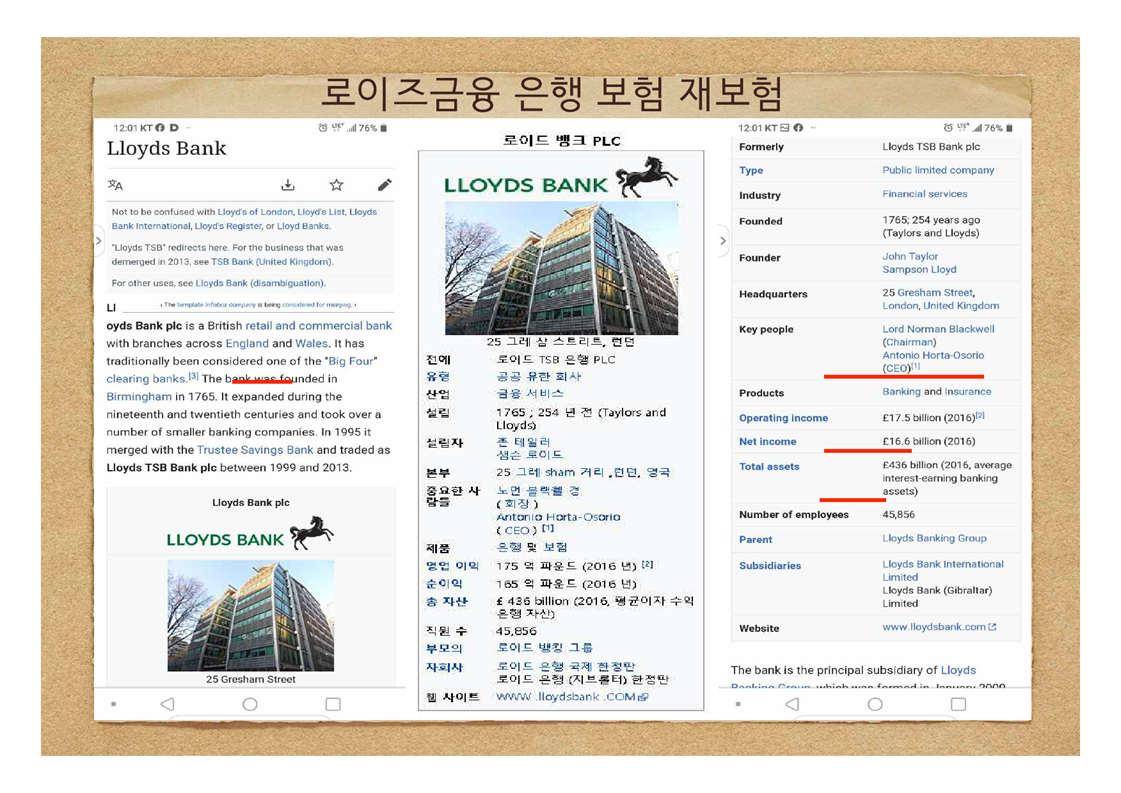
Task: Open "Sampson Lloyd" founder link
Action: point(919,270)
